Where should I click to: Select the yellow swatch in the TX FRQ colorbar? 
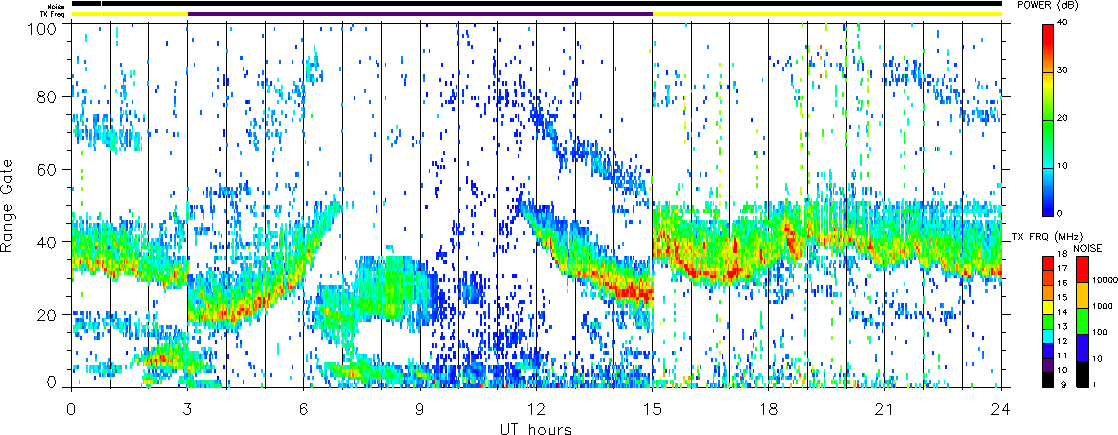pos(1048,307)
